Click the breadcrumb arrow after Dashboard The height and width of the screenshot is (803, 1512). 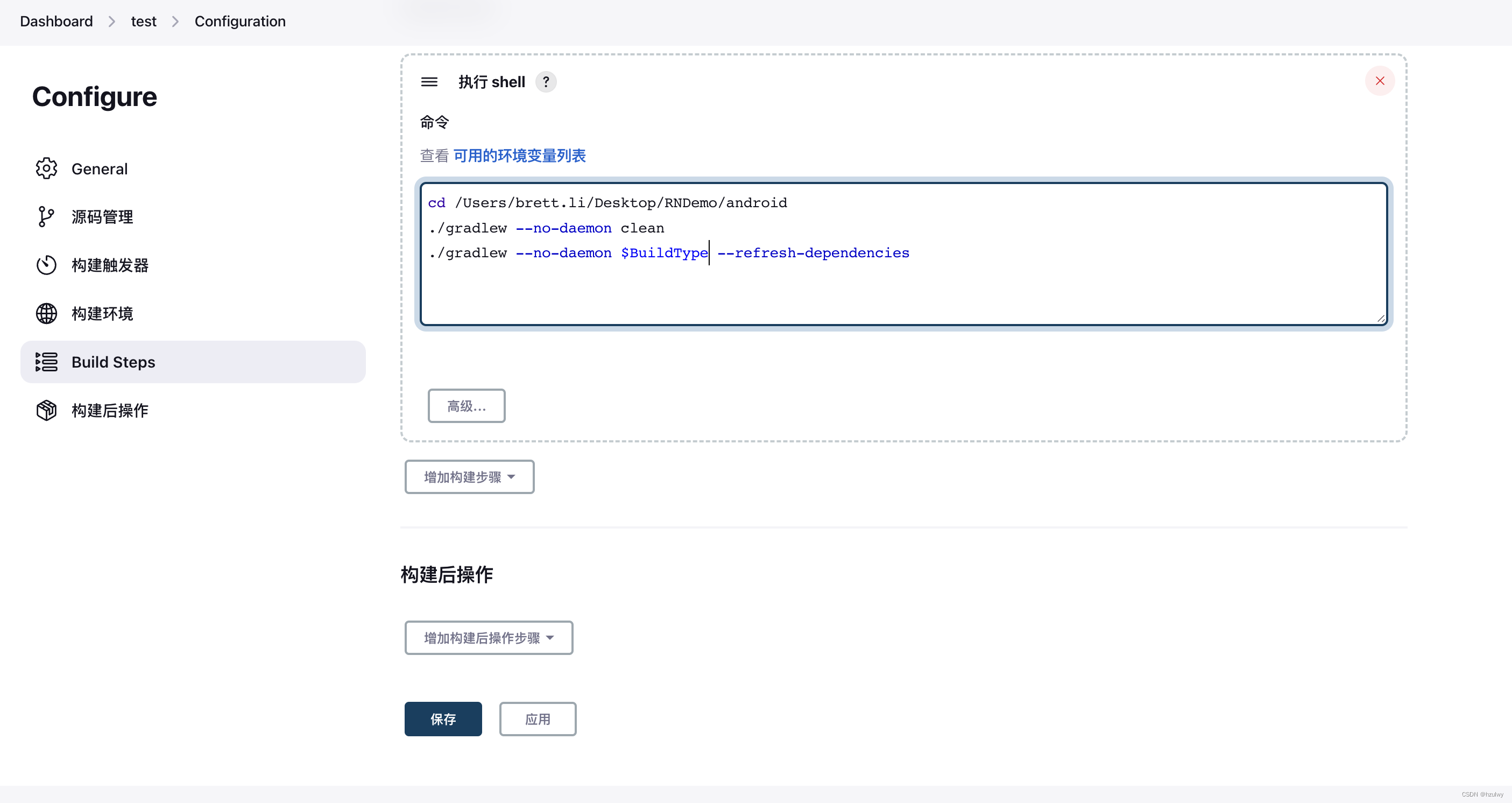tap(111, 22)
